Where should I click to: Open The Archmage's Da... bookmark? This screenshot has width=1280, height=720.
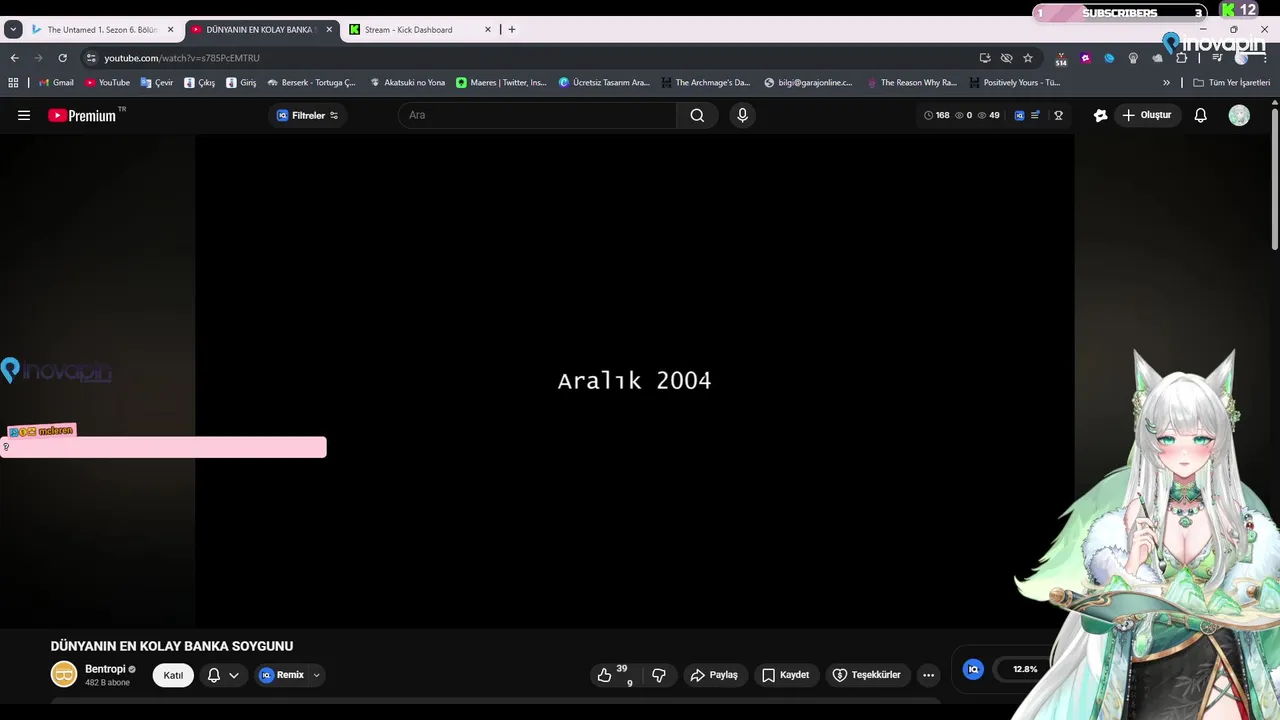click(705, 82)
